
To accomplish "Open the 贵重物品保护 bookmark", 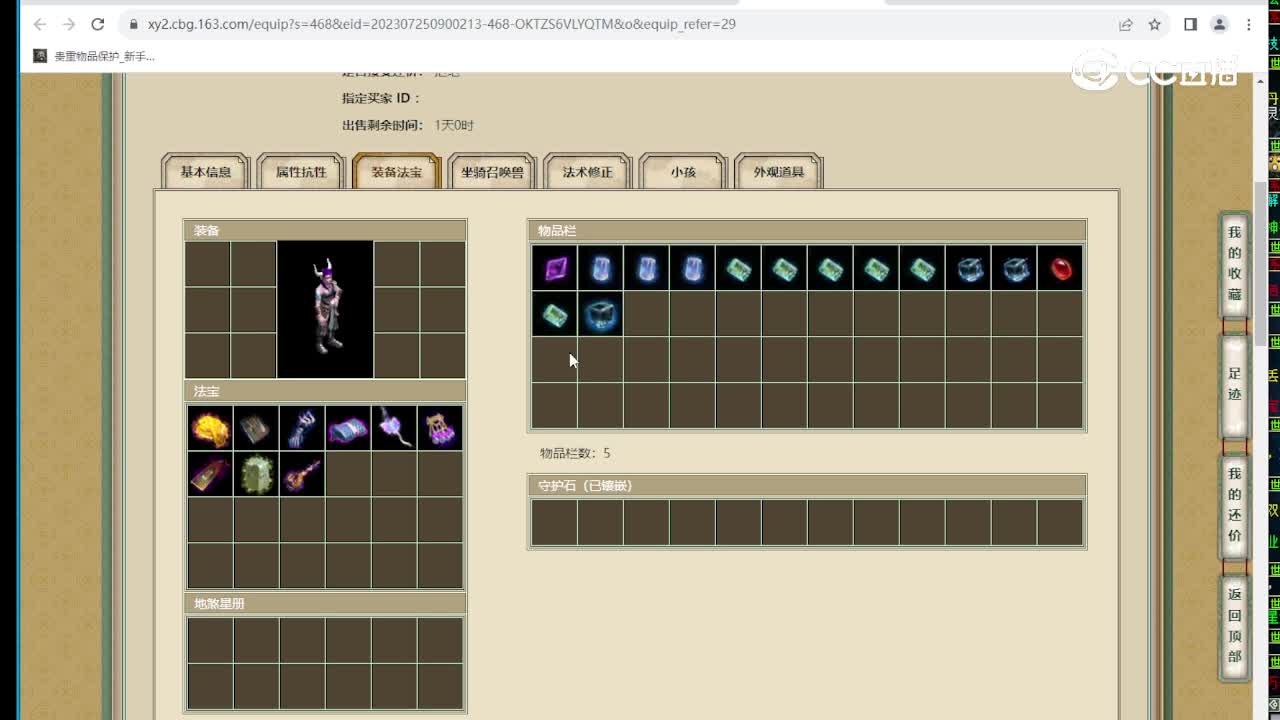I will [94, 57].
